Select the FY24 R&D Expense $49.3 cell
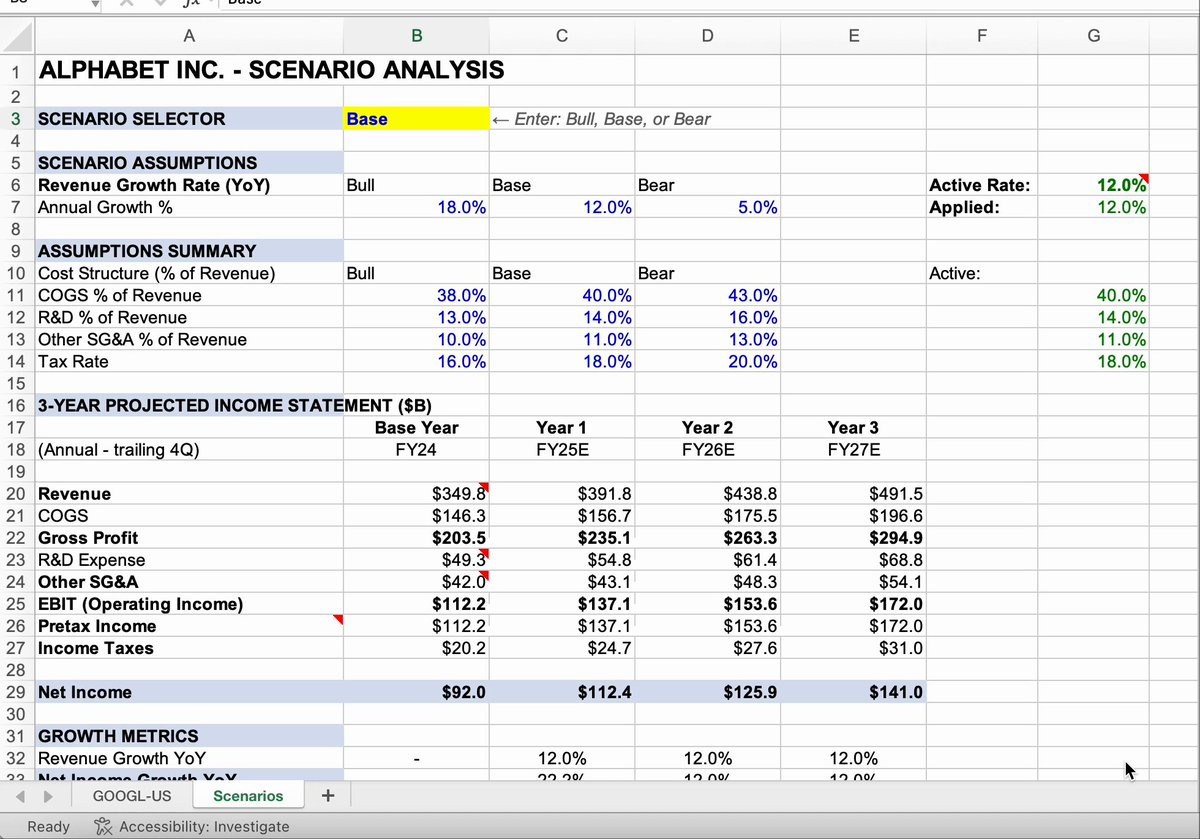The image size is (1200, 839). (x=416, y=559)
